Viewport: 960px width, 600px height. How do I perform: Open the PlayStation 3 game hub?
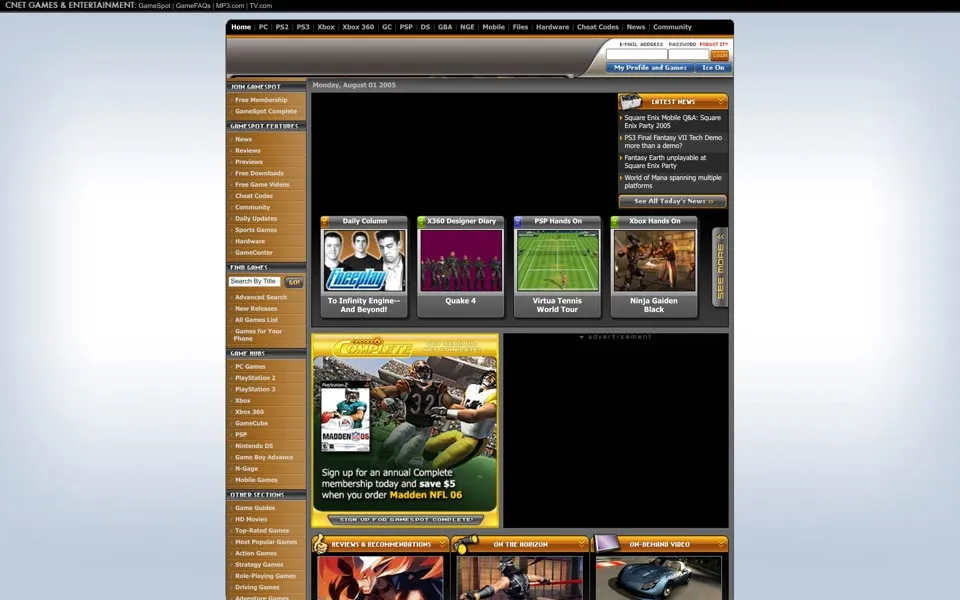coord(255,389)
